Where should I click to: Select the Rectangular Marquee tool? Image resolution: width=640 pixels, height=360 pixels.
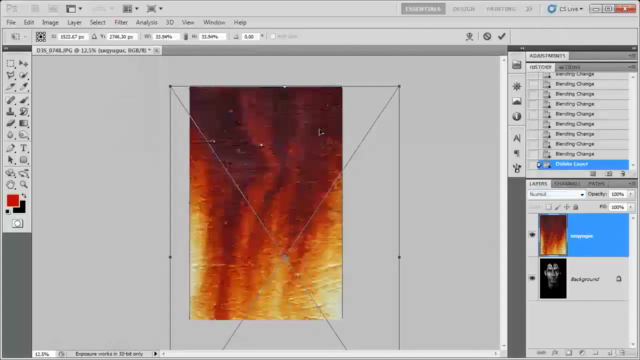pos(11,64)
